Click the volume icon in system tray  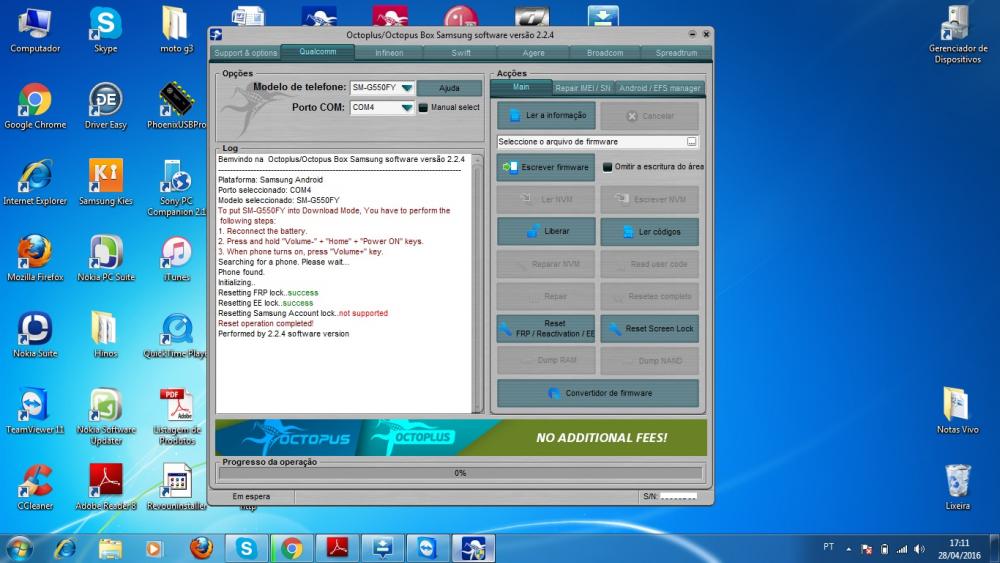click(x=919, y=549)
